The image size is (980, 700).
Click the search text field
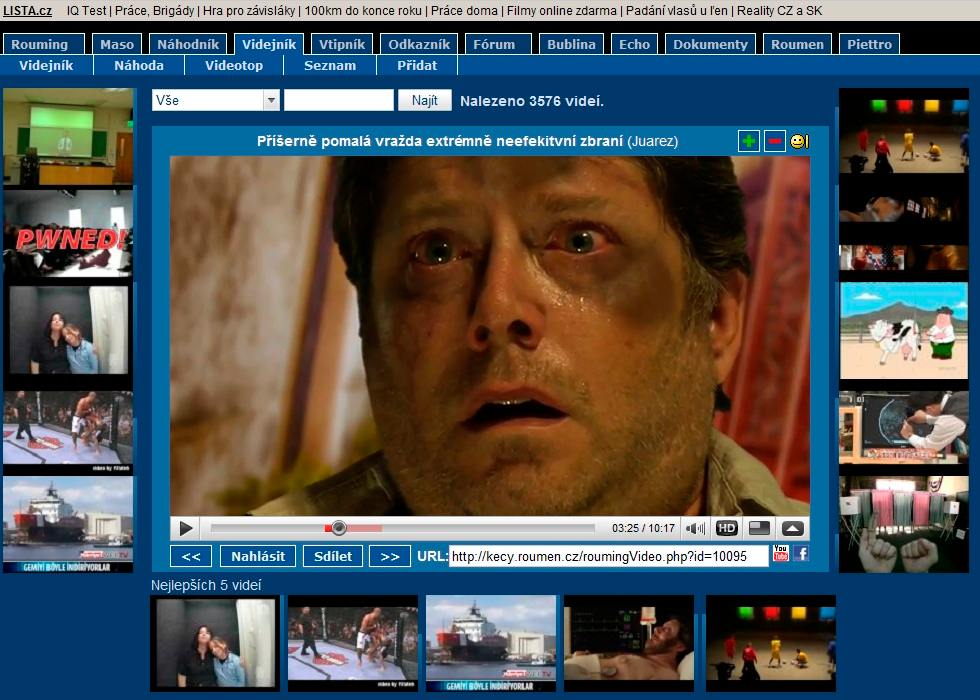pyautogui.click(x=339, y=100)
